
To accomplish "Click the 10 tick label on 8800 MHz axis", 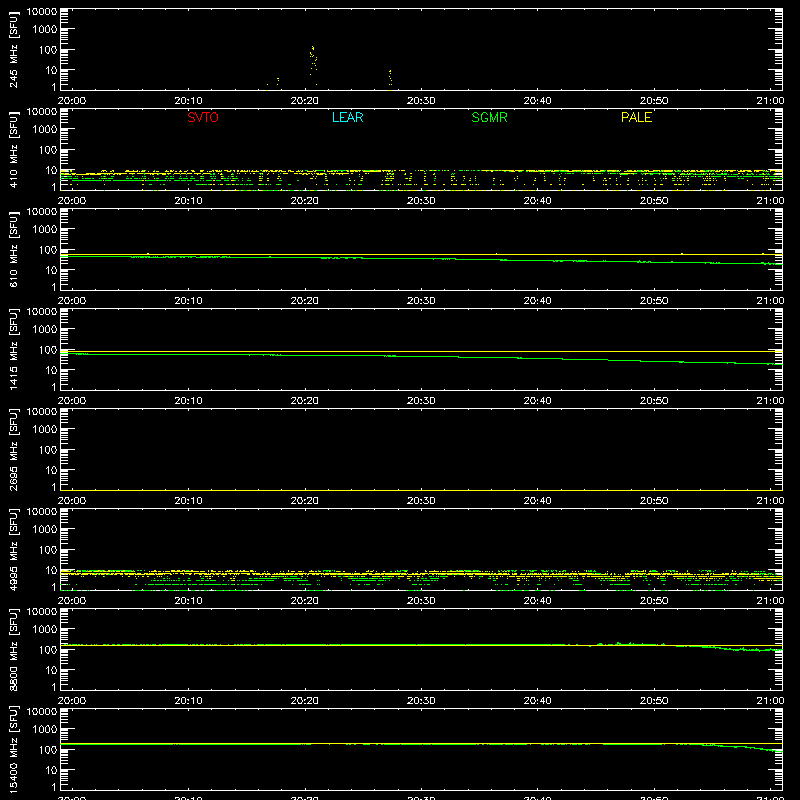I will coord(51,670).
